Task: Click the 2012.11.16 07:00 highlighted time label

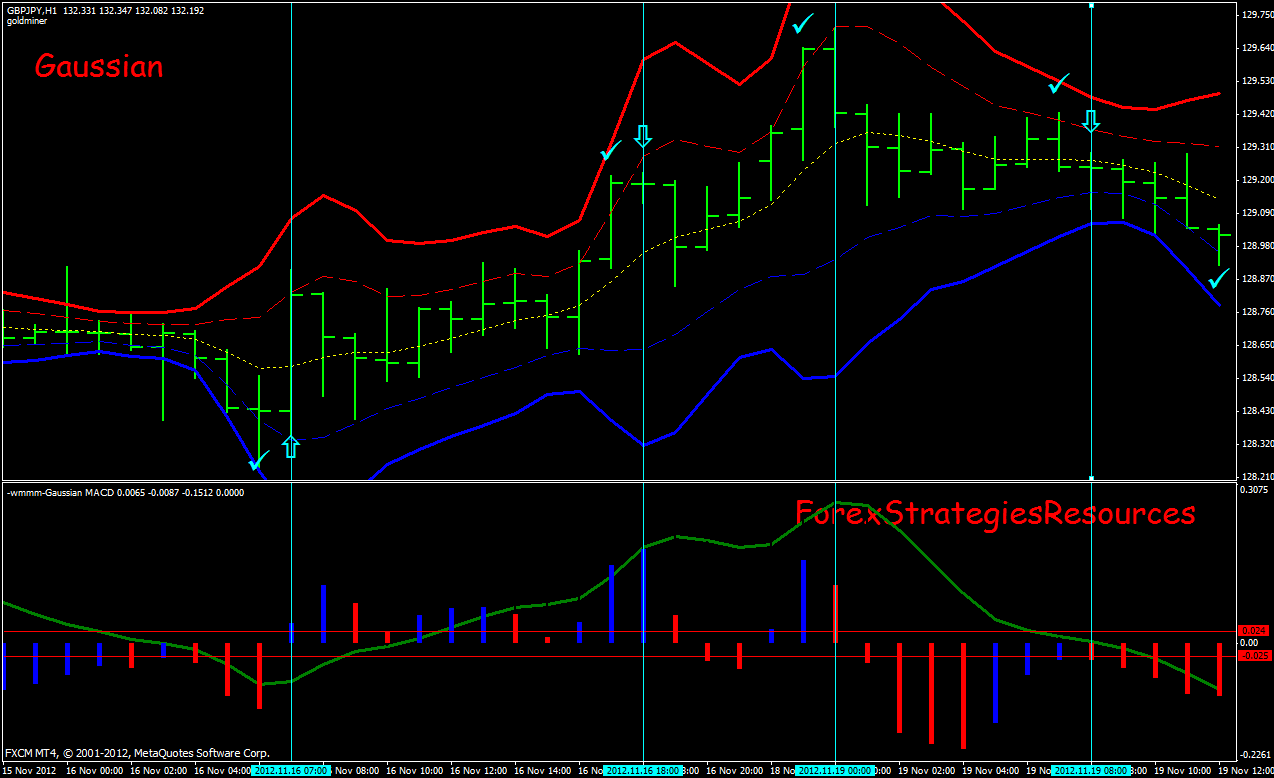Action: 292,771
